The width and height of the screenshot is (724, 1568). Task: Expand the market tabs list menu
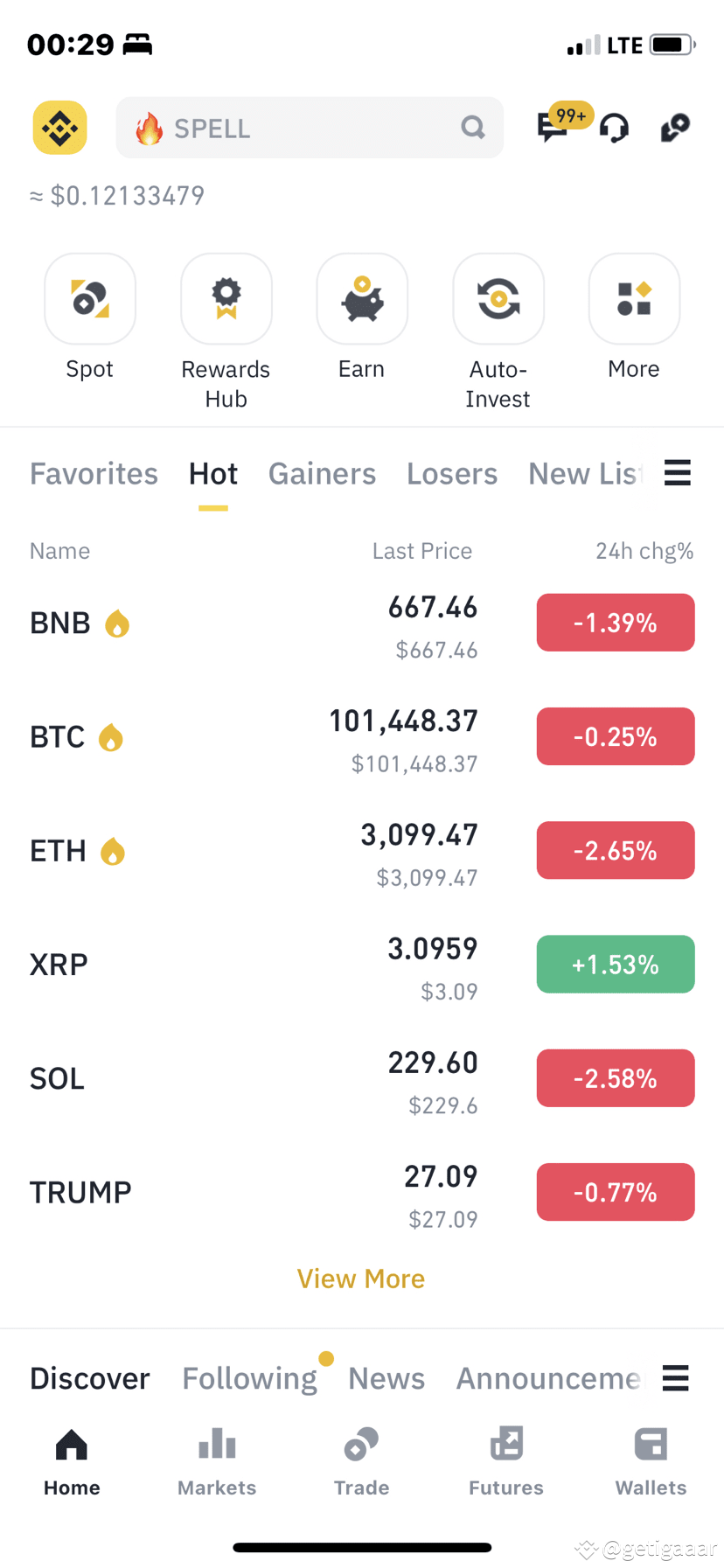678,473
